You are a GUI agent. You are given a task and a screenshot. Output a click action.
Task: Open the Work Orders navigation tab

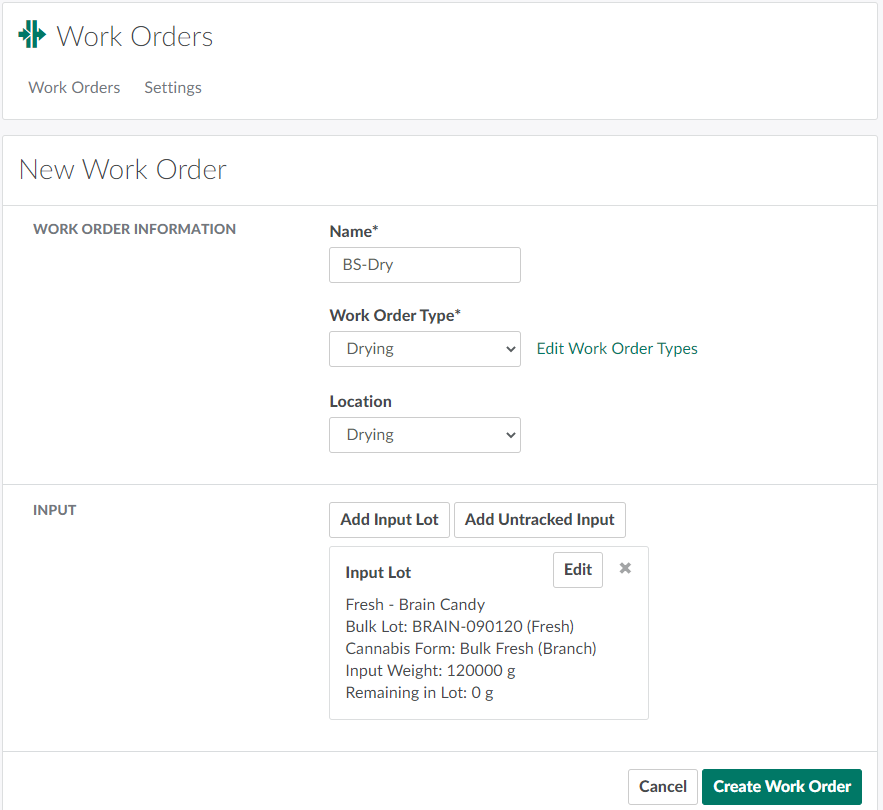pyautogui.click(x=74, y=87)
